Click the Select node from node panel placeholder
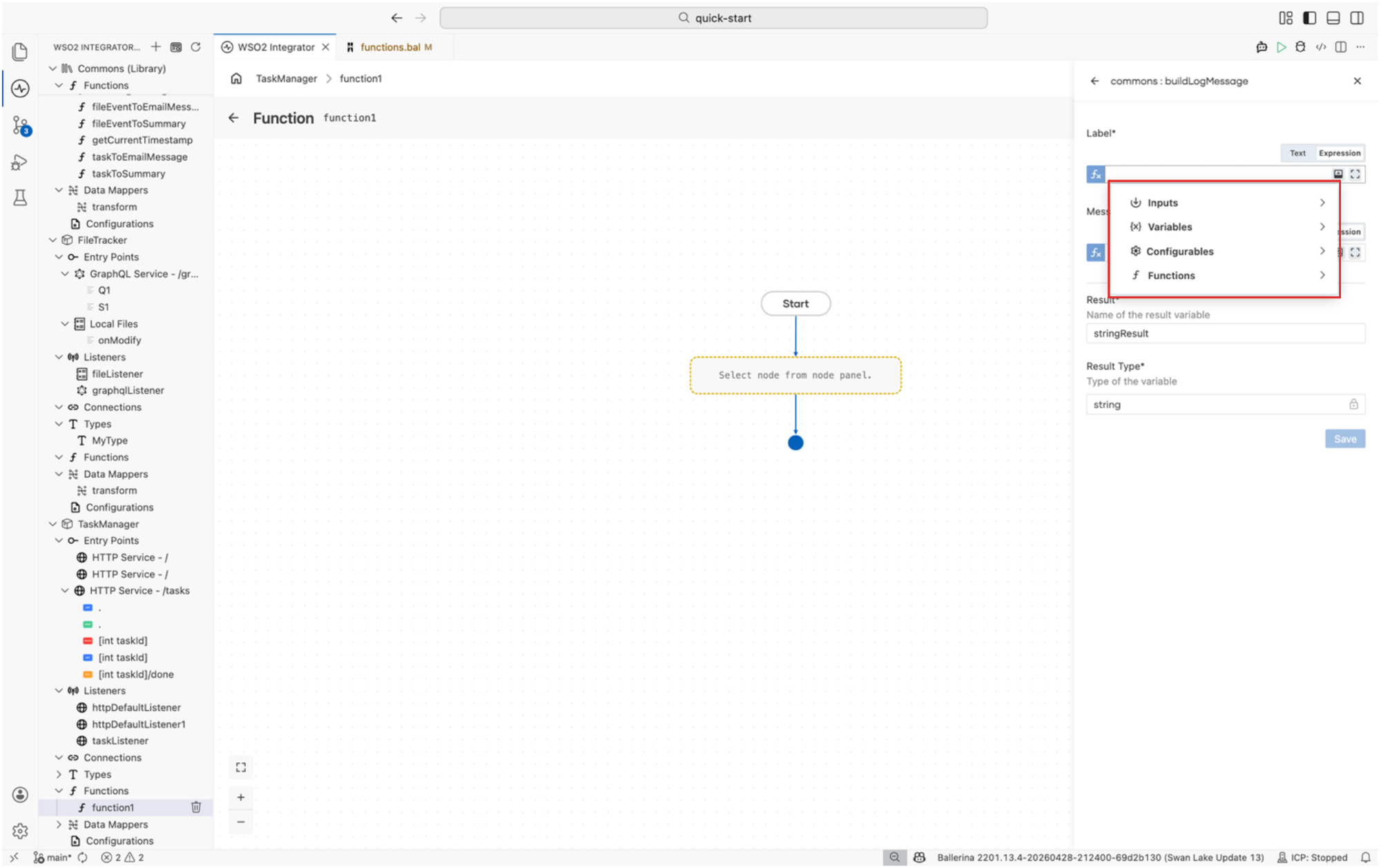The height and width of the screenshot is (868, 1381). tap(795, 376)
